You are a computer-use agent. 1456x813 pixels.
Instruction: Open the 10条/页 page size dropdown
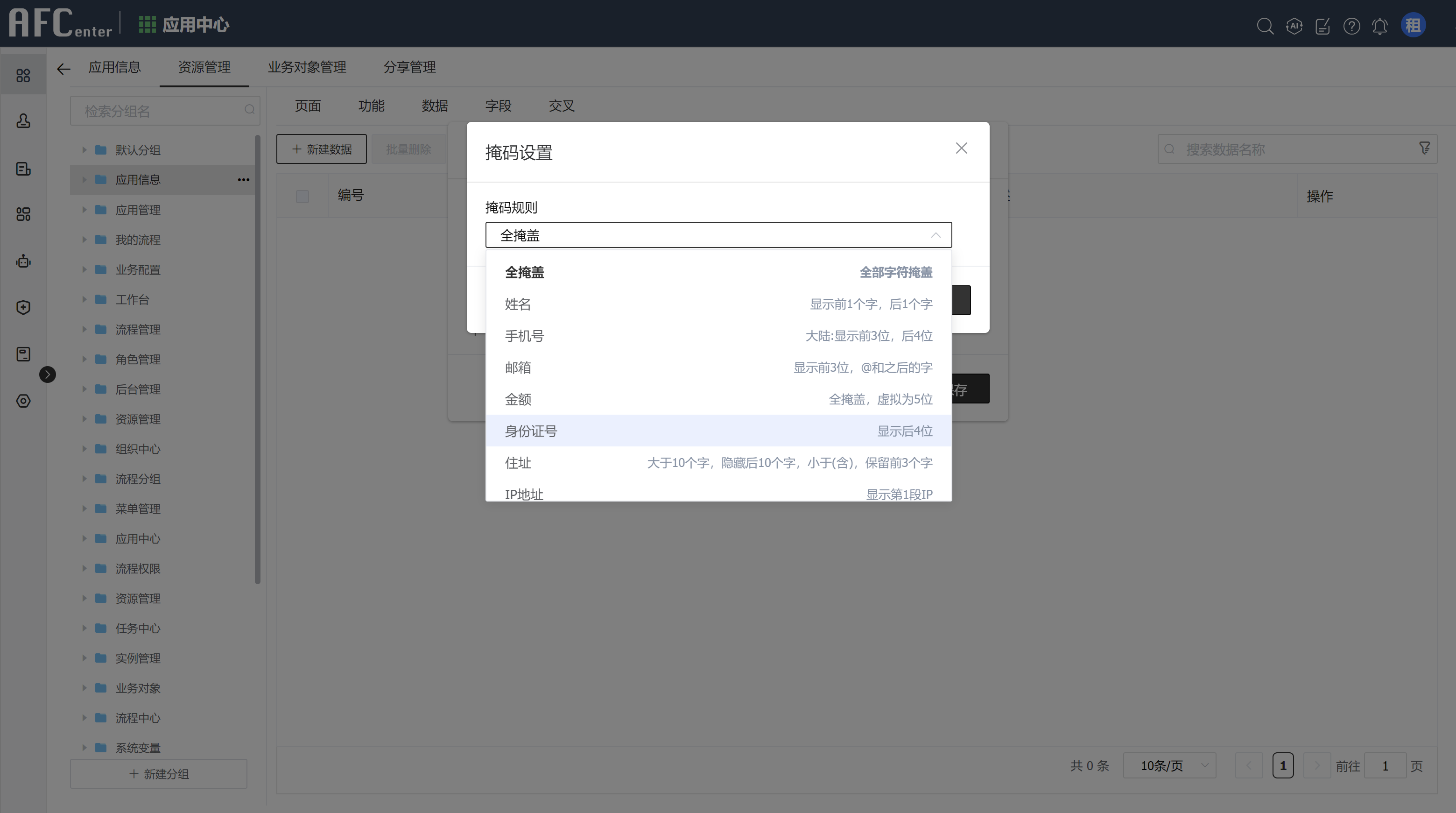[1169, 765]
